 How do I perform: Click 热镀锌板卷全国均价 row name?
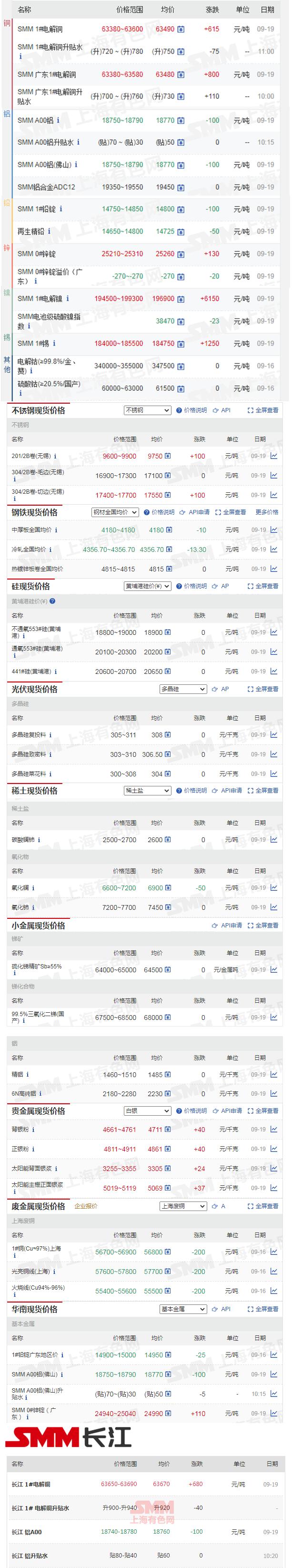(37, 569)
